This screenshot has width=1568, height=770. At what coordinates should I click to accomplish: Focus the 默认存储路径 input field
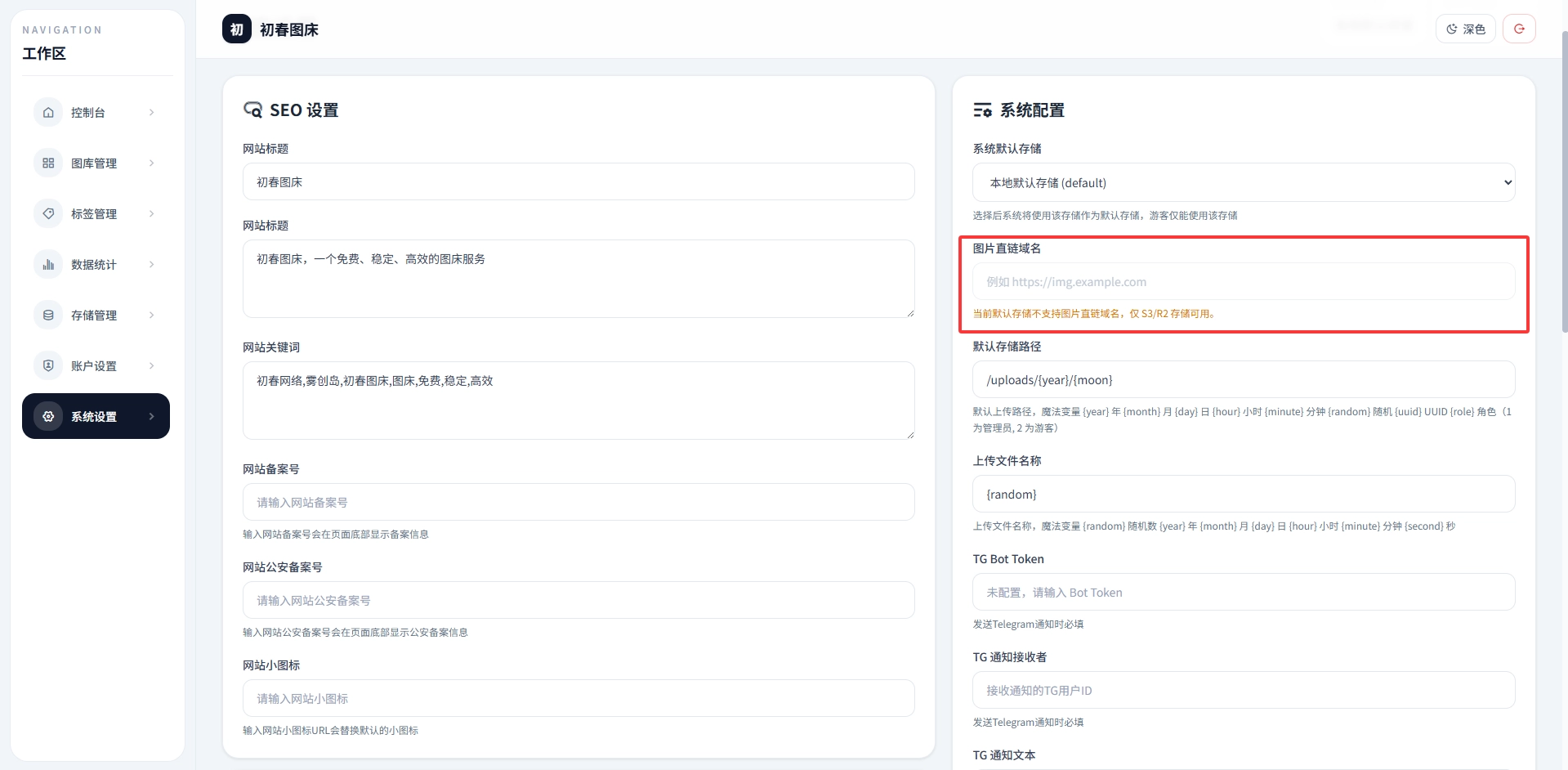pos(1244,379)
